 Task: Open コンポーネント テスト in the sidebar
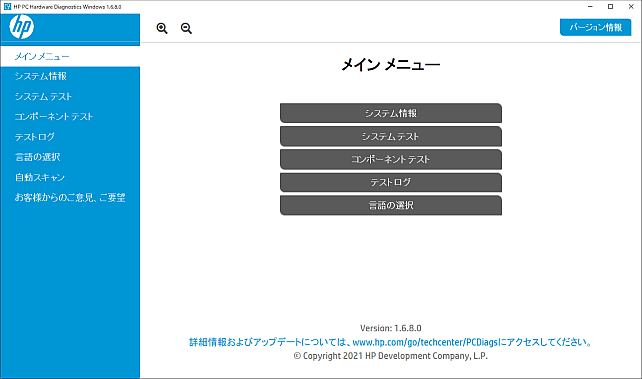[x=70, y=117]
